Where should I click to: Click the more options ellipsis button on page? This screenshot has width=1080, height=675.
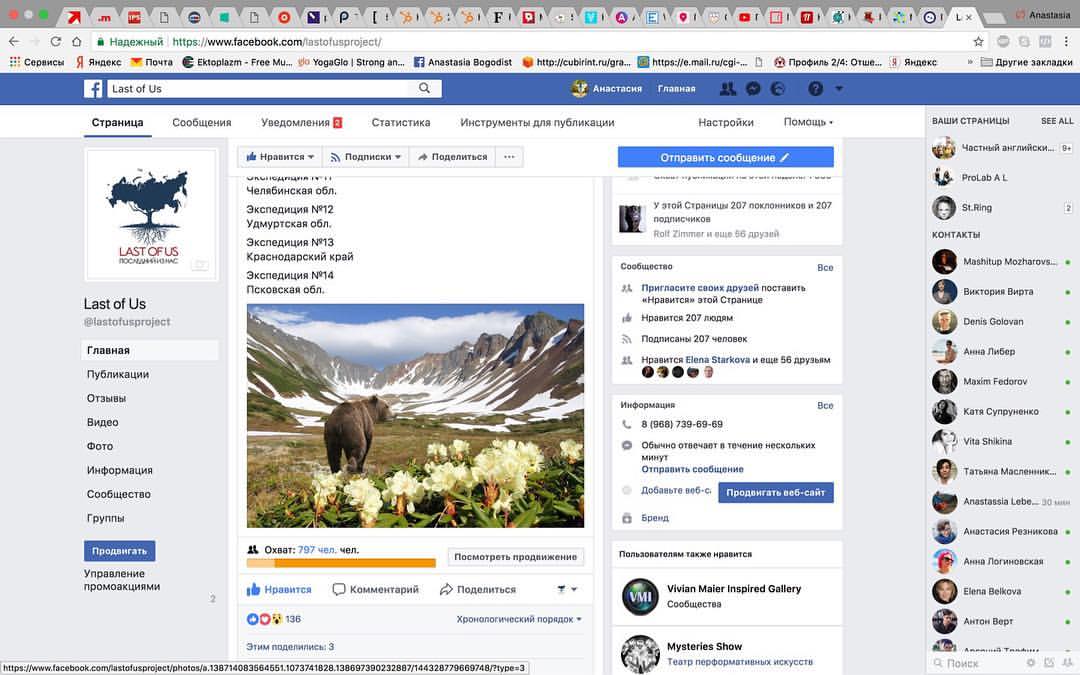pyautogui.click(x=509, y=157)
